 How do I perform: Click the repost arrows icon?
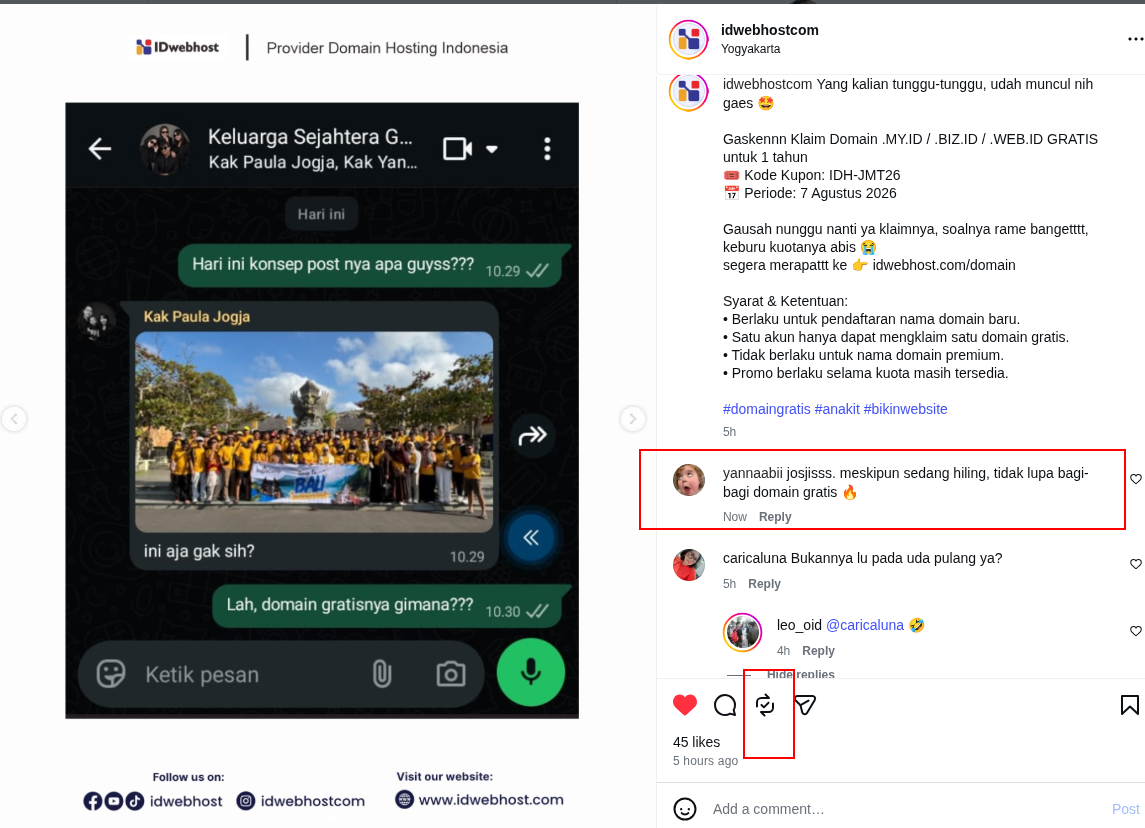[765, 705]
